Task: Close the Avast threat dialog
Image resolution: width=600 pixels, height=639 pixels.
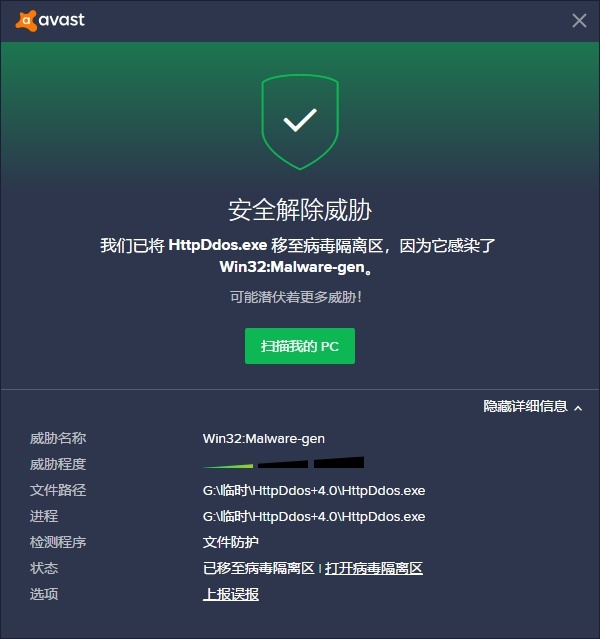Action: pyautogui.click(x=579, y=20)
